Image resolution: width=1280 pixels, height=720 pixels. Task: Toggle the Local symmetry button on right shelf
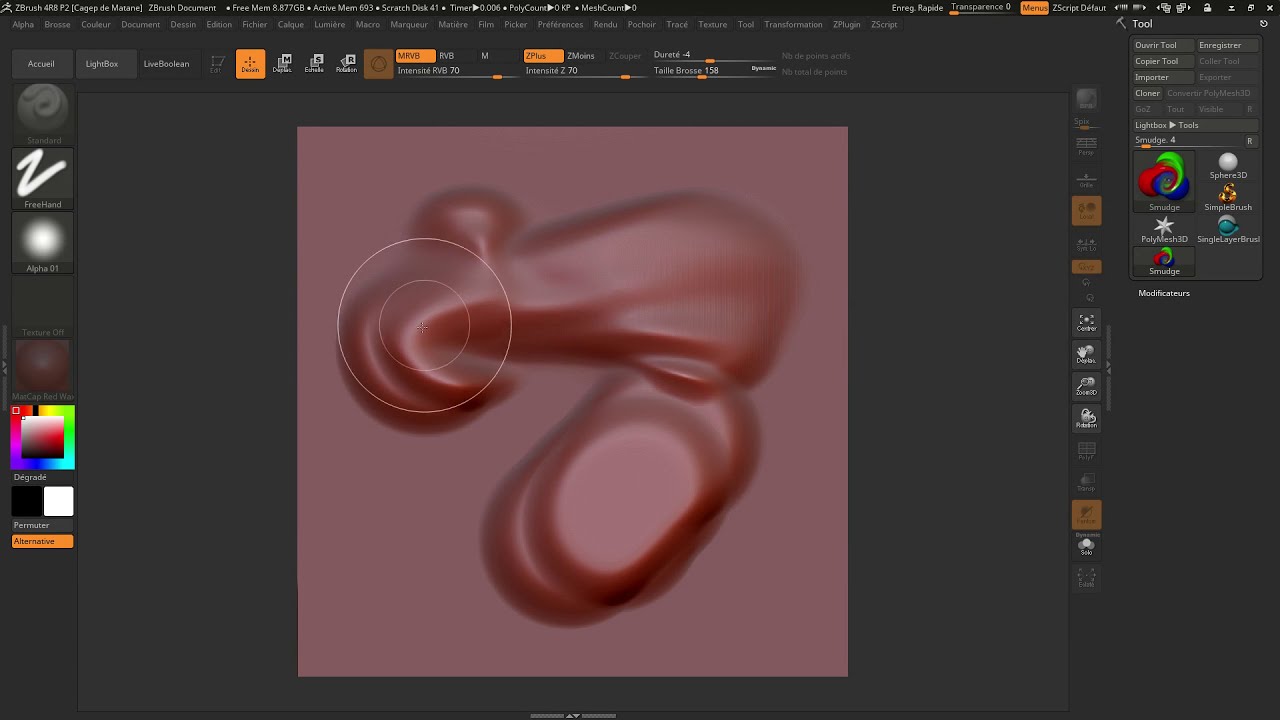pos(1086,211)
